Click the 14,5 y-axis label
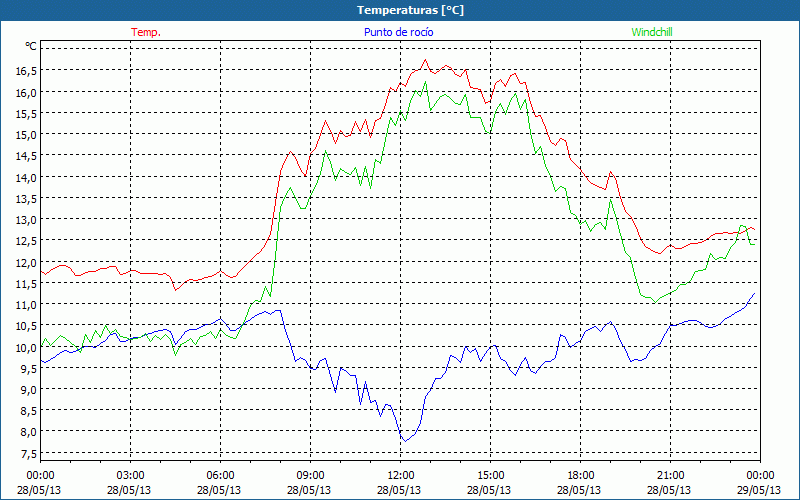Viewport: 800px width, 500px height. pyautogui.click(x=26, y=156)
